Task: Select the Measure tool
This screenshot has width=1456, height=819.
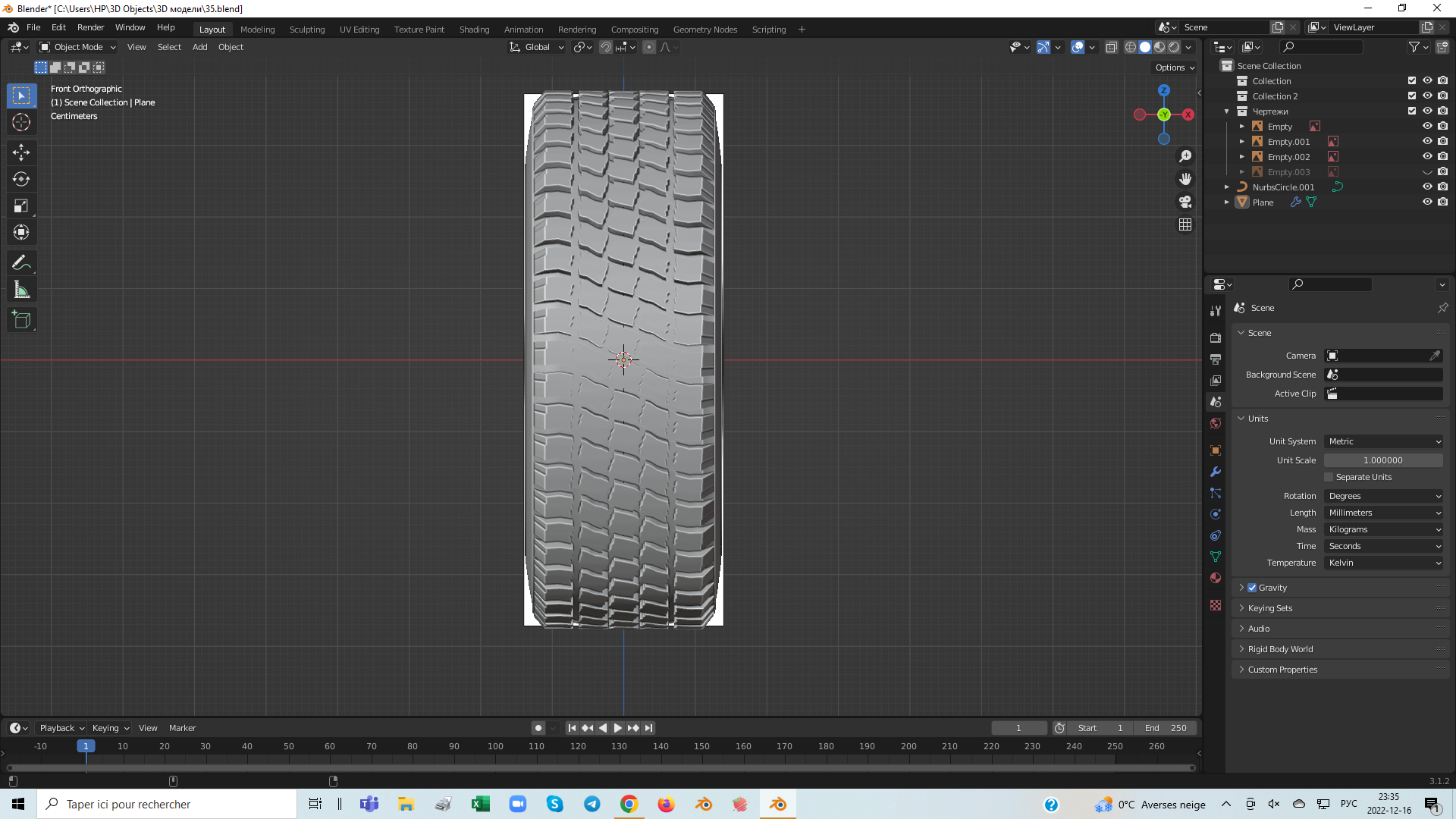Action: [x=21, y=290]
